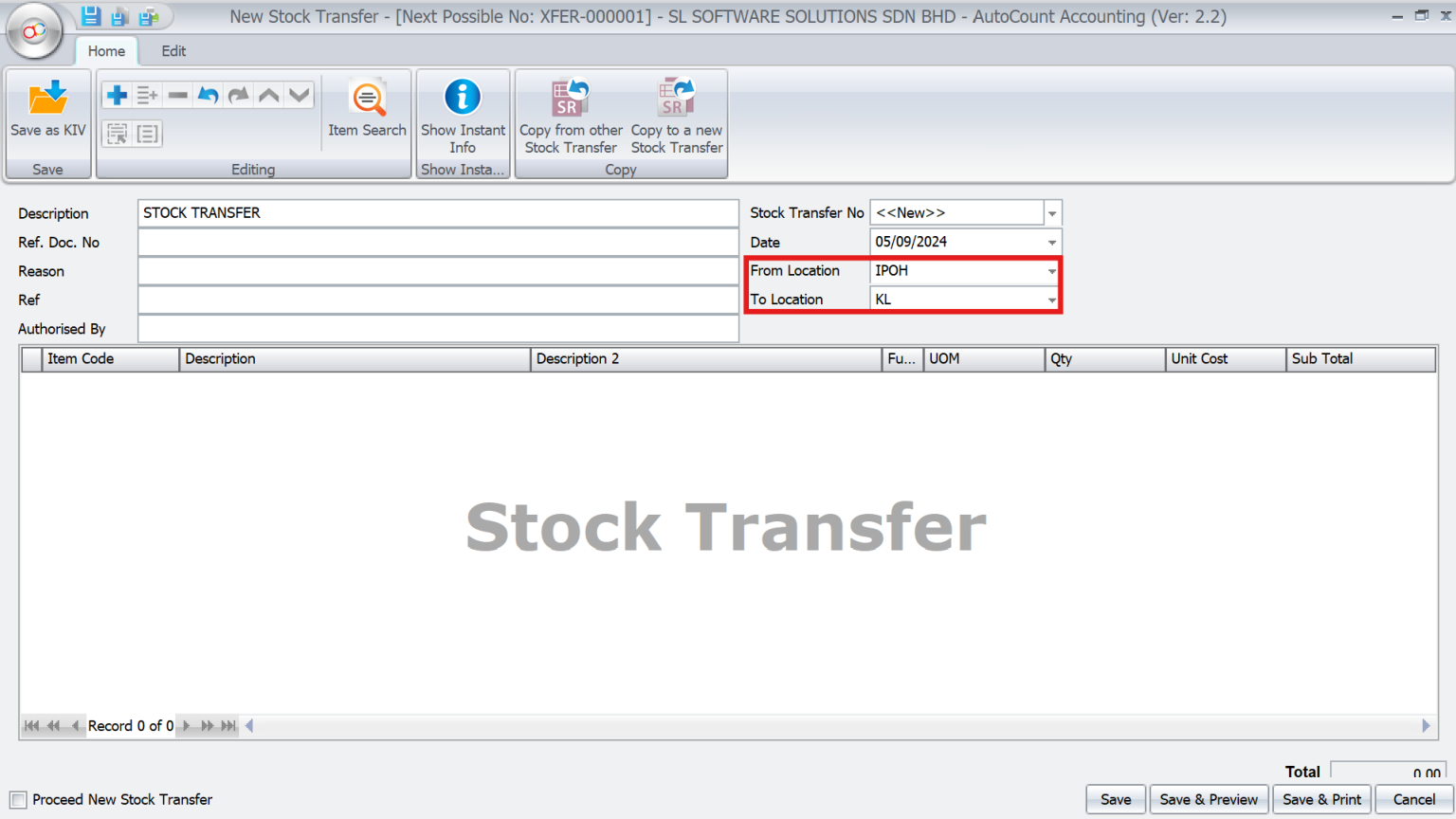
Task: Switch to the Edit tab
Action: pyautogui.click(x=173, y=51)
